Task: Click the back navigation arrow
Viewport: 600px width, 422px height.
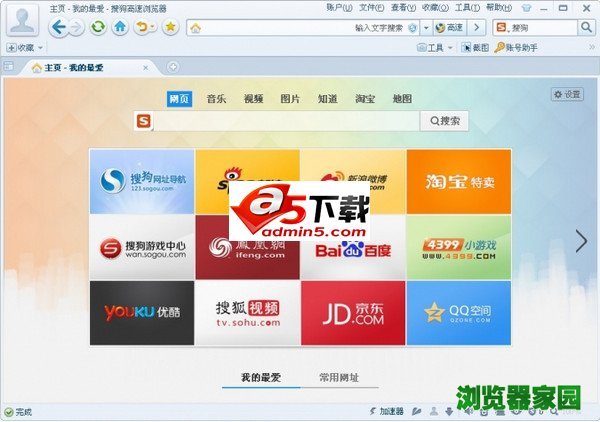Action: 57,27
